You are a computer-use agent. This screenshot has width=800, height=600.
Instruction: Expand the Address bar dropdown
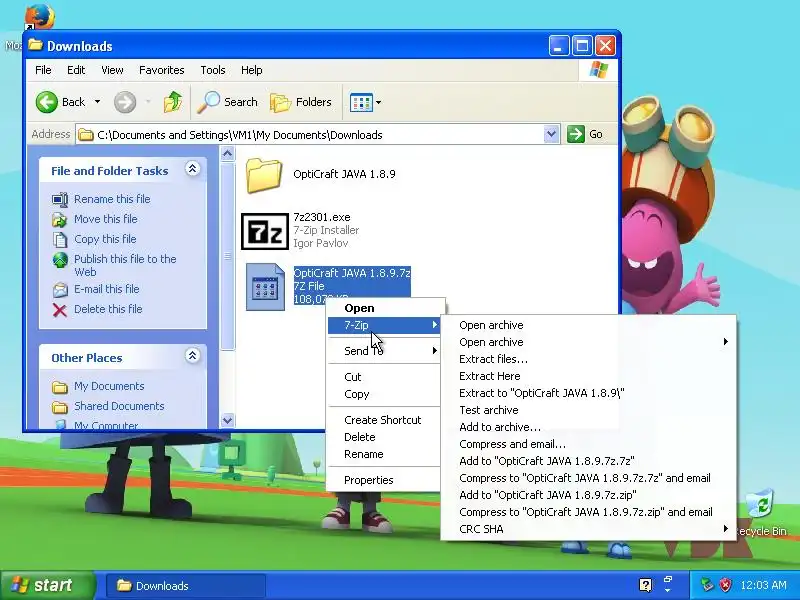pyautogui.click(x=551, y=134)
